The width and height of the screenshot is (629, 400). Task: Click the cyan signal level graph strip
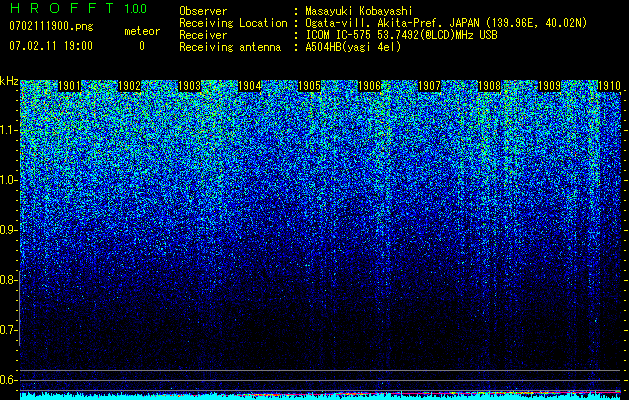(x=321, y=396)
